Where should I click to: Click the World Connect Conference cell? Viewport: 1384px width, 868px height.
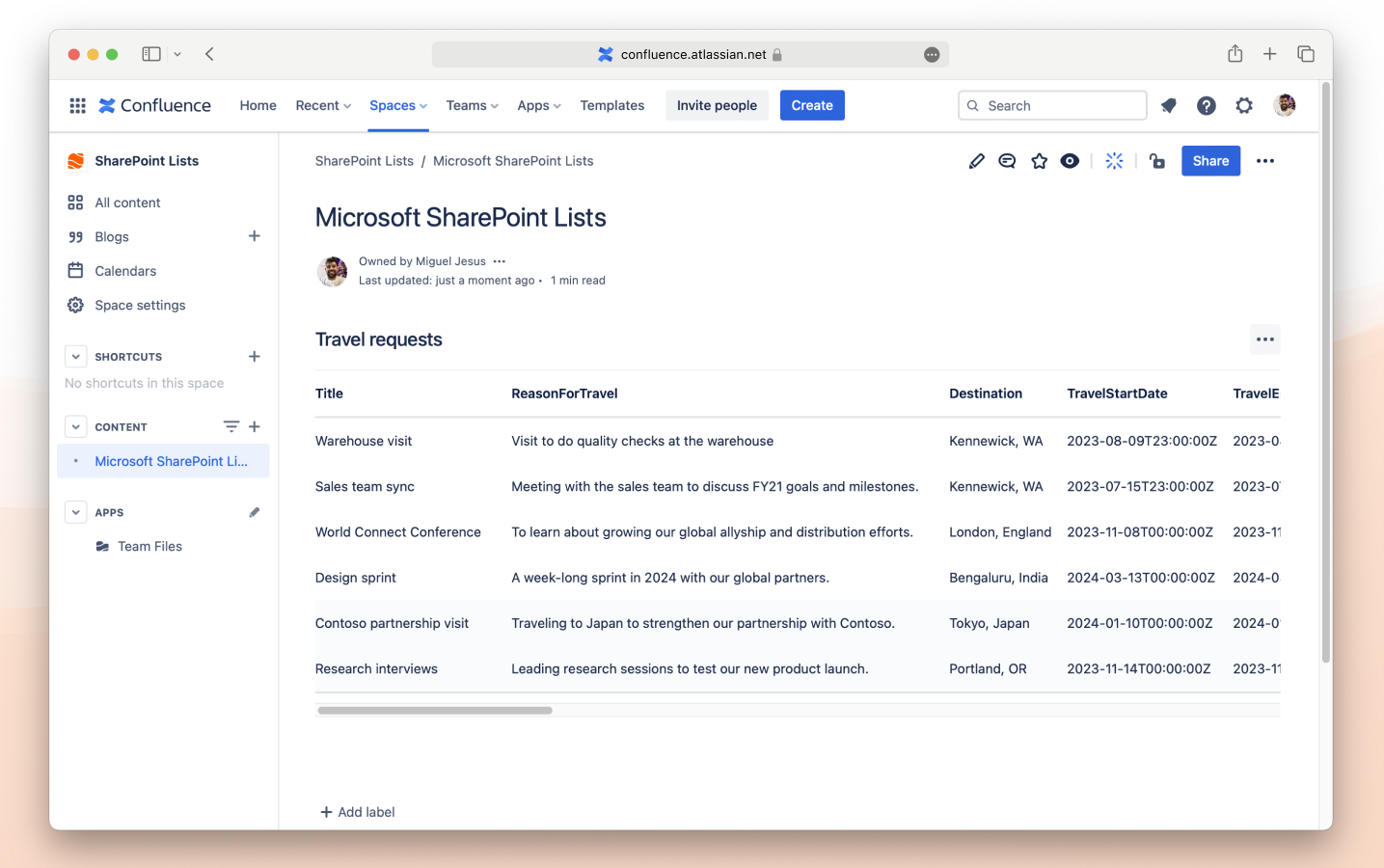tap(398, 532)
